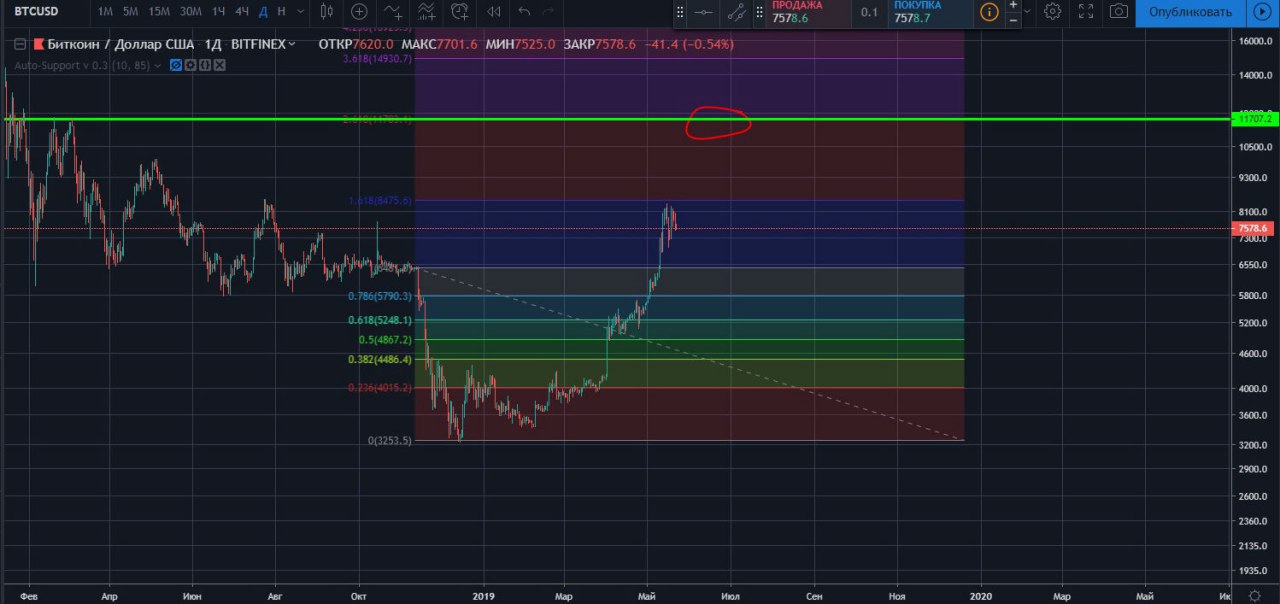Remove the Auto-Support indicator with X
Image resolution: width=1280 pixels, height=604 pixels.
[x=220, y=65]
